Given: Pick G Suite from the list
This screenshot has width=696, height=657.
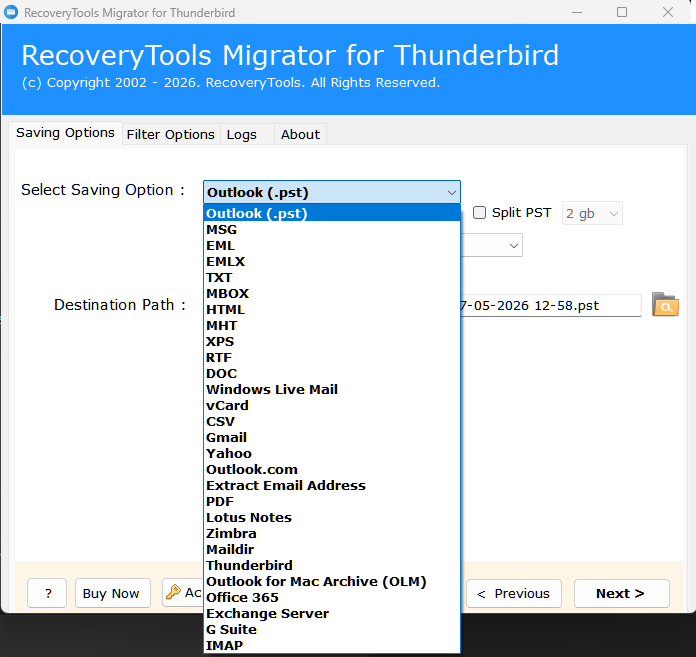Looking at the screenshot, I should pos(332,629).
